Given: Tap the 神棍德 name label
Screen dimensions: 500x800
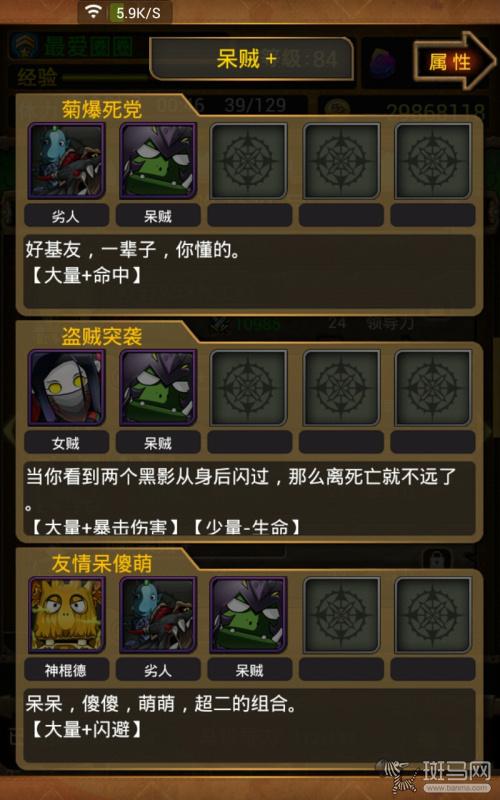Looking at the screenshot, I should [x=66, y=670].
